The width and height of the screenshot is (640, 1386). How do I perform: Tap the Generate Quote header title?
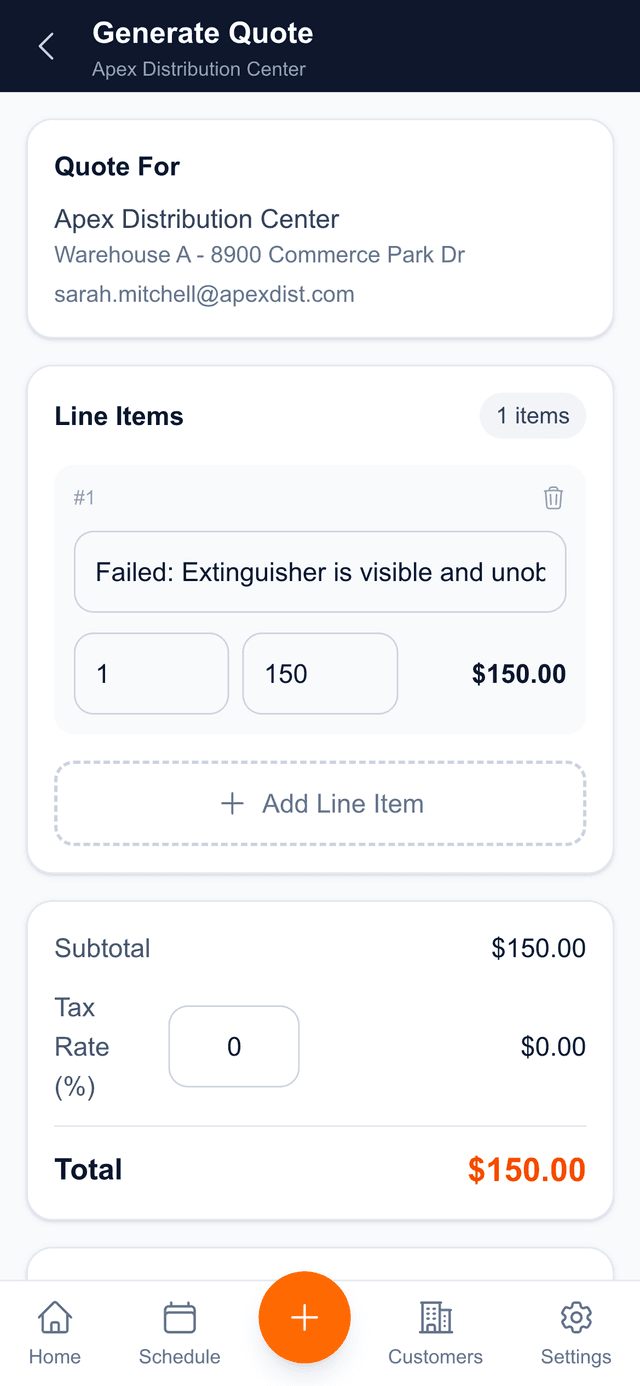(x=203, y=33)
